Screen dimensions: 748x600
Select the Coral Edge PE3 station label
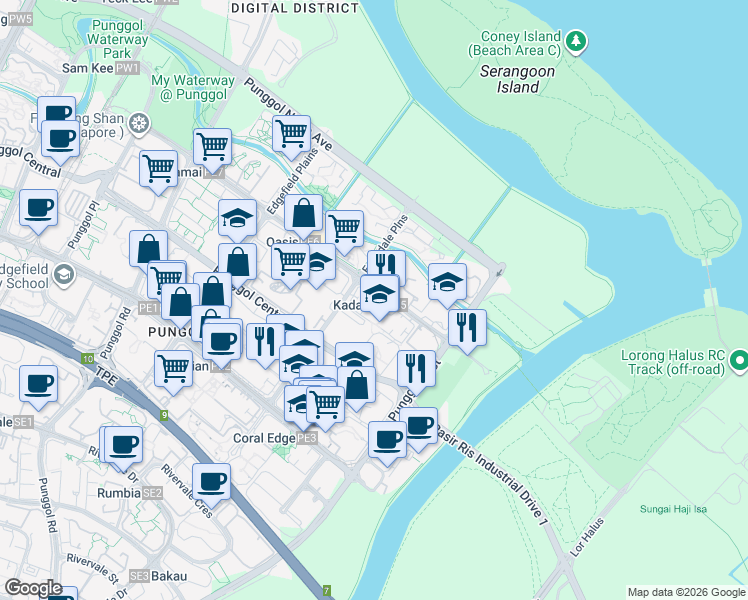275,438
